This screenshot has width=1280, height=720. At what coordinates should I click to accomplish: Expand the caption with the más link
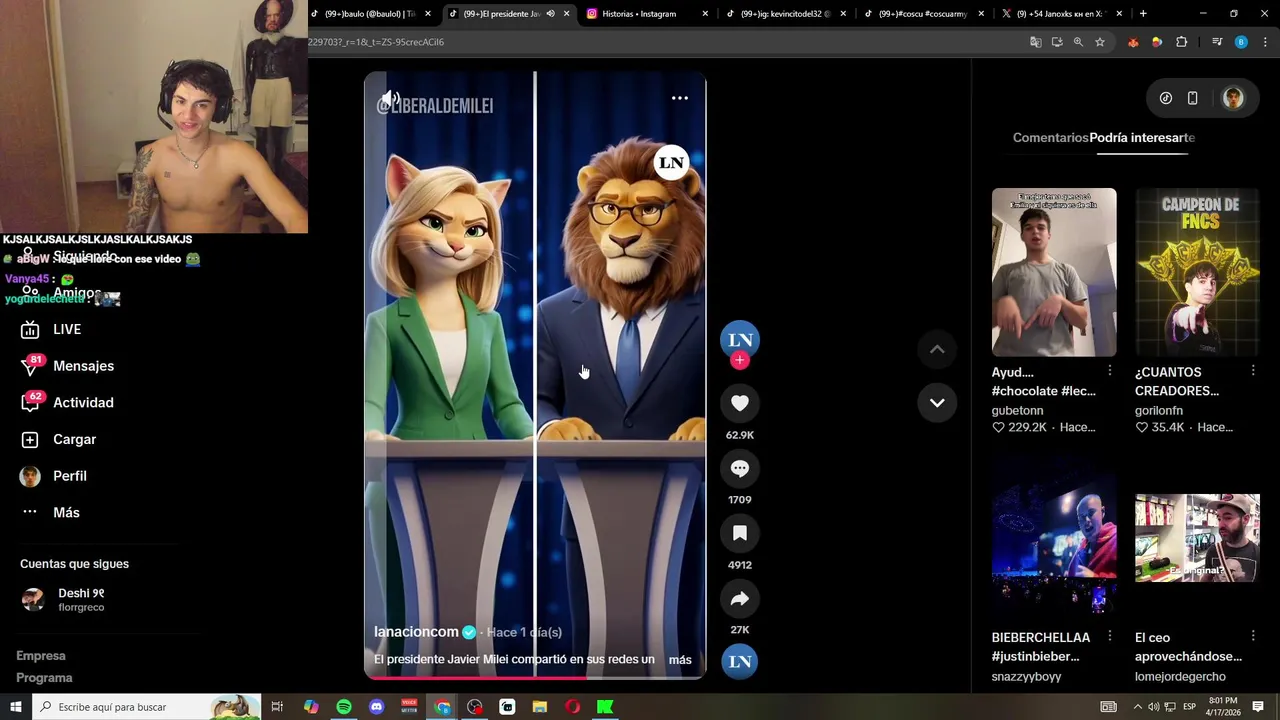coord(680,660)
